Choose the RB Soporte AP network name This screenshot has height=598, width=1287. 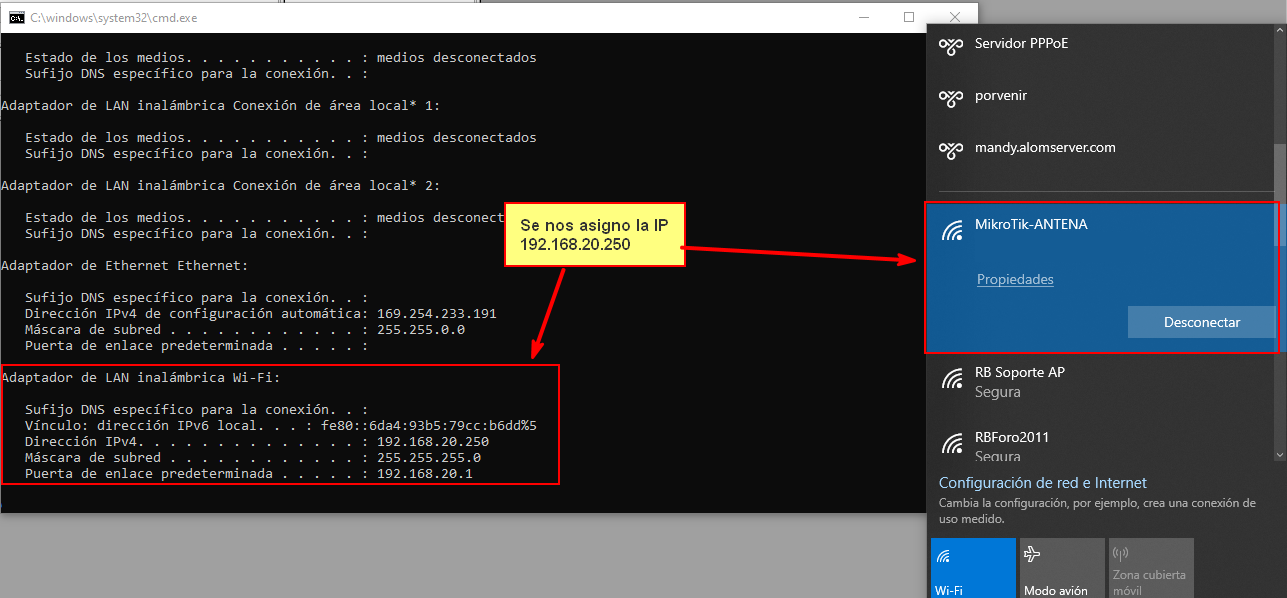pos(1019,372)
